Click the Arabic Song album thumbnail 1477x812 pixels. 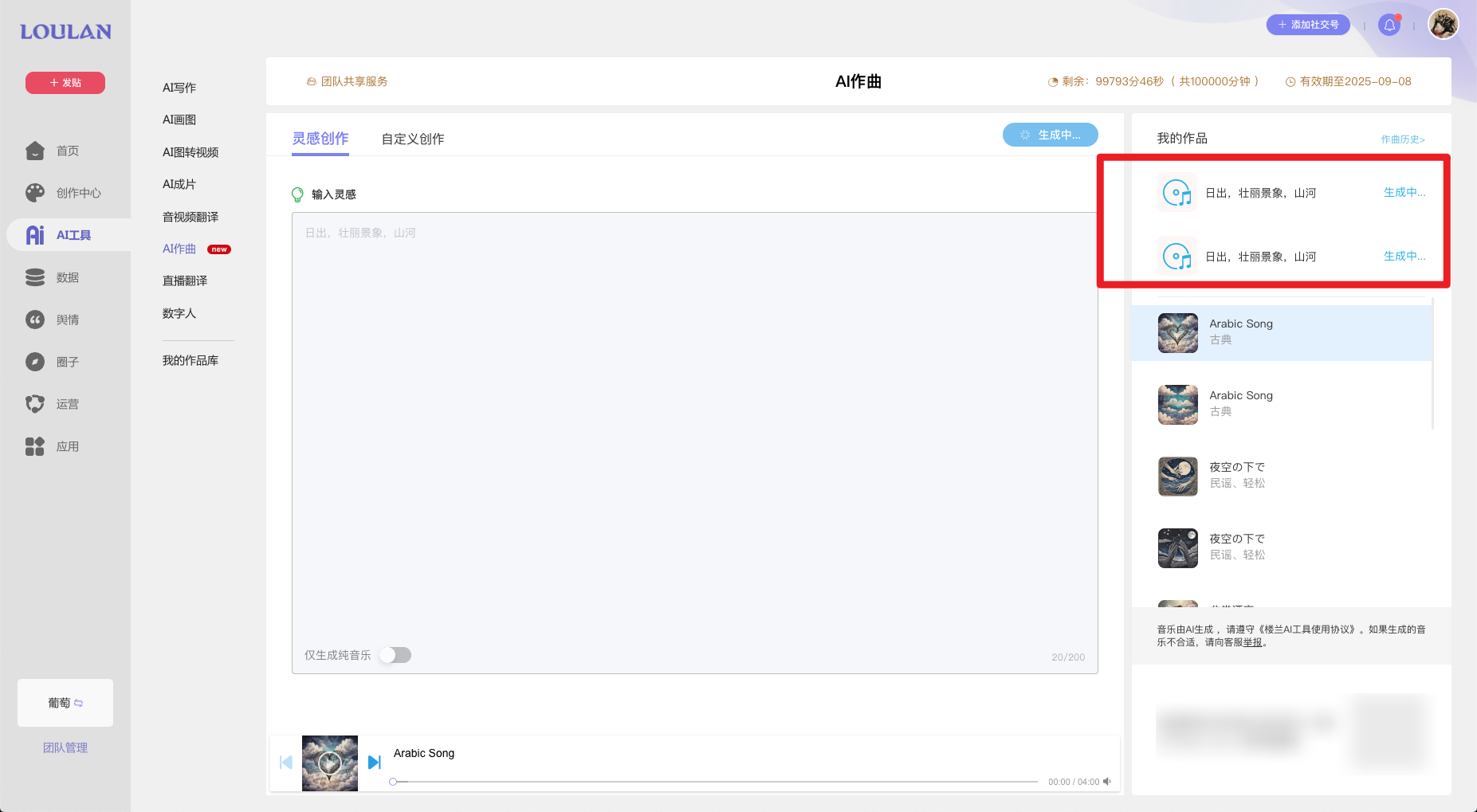[x=329, y=762]
